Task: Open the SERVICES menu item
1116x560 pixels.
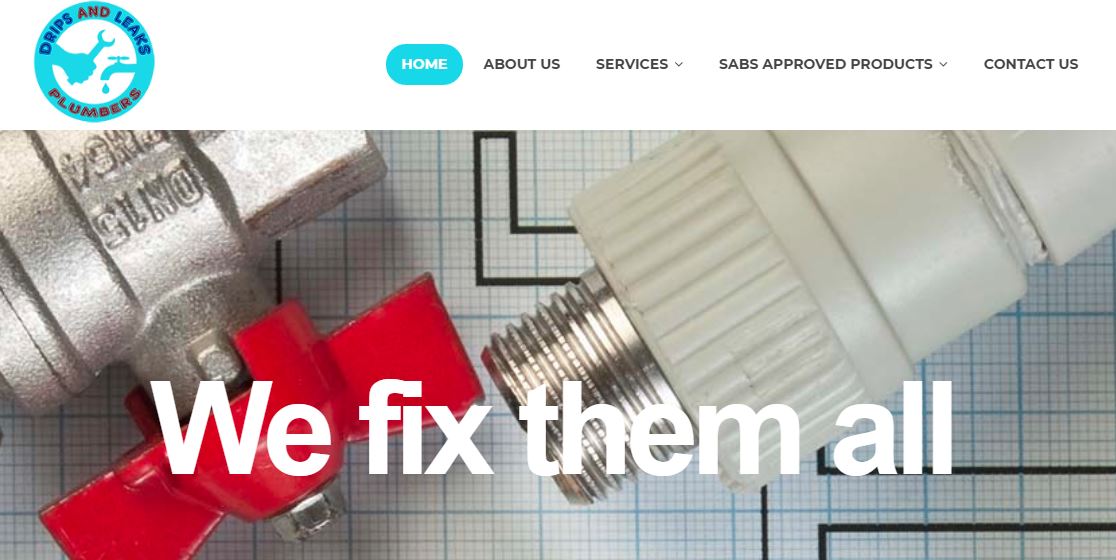Action: (x=632, y=64)
